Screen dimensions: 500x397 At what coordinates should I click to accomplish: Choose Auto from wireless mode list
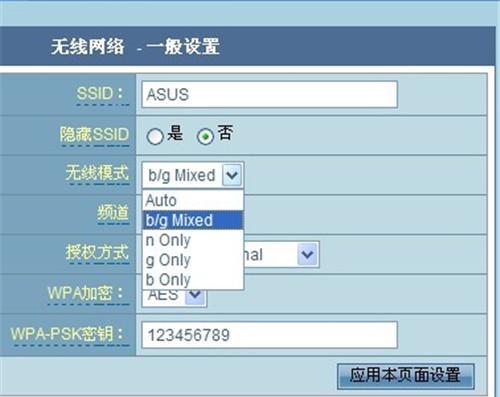click(193, 201)
